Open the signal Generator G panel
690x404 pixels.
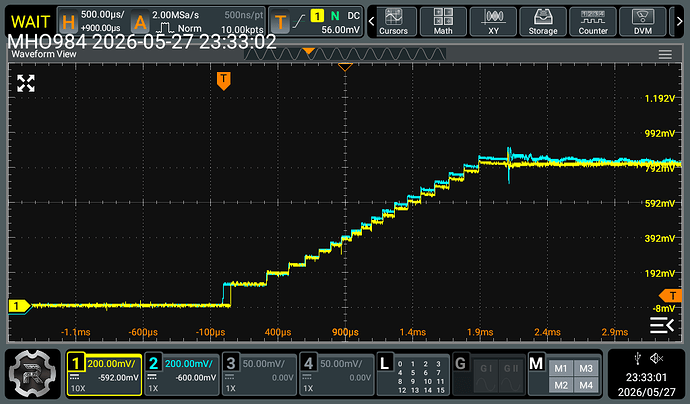click(x=489, y=374)
